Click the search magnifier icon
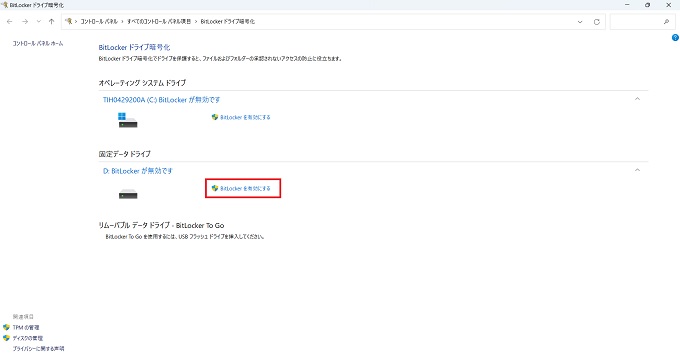Image resolution: width=680 pixels, height=361 pixels. 666,22
